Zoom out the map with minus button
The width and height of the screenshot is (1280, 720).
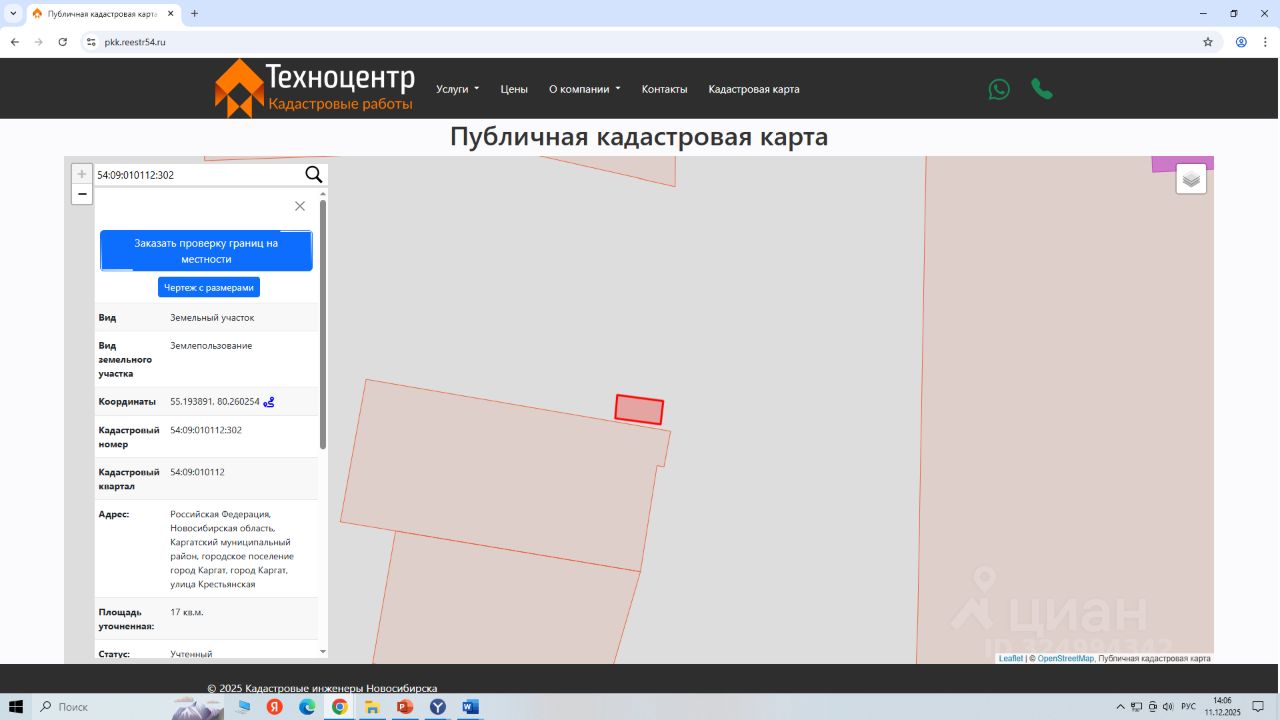point(82,194)
